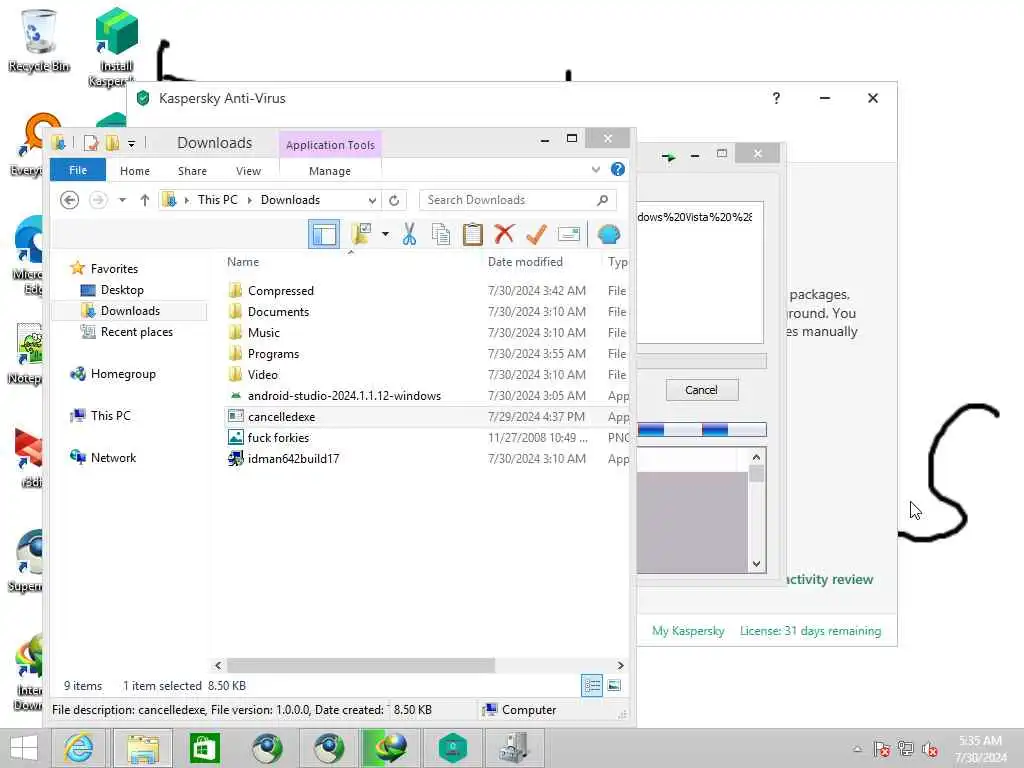Click the Rename icon in Explorer toolbar
The image size is (1024, 768).
(569, 234)
